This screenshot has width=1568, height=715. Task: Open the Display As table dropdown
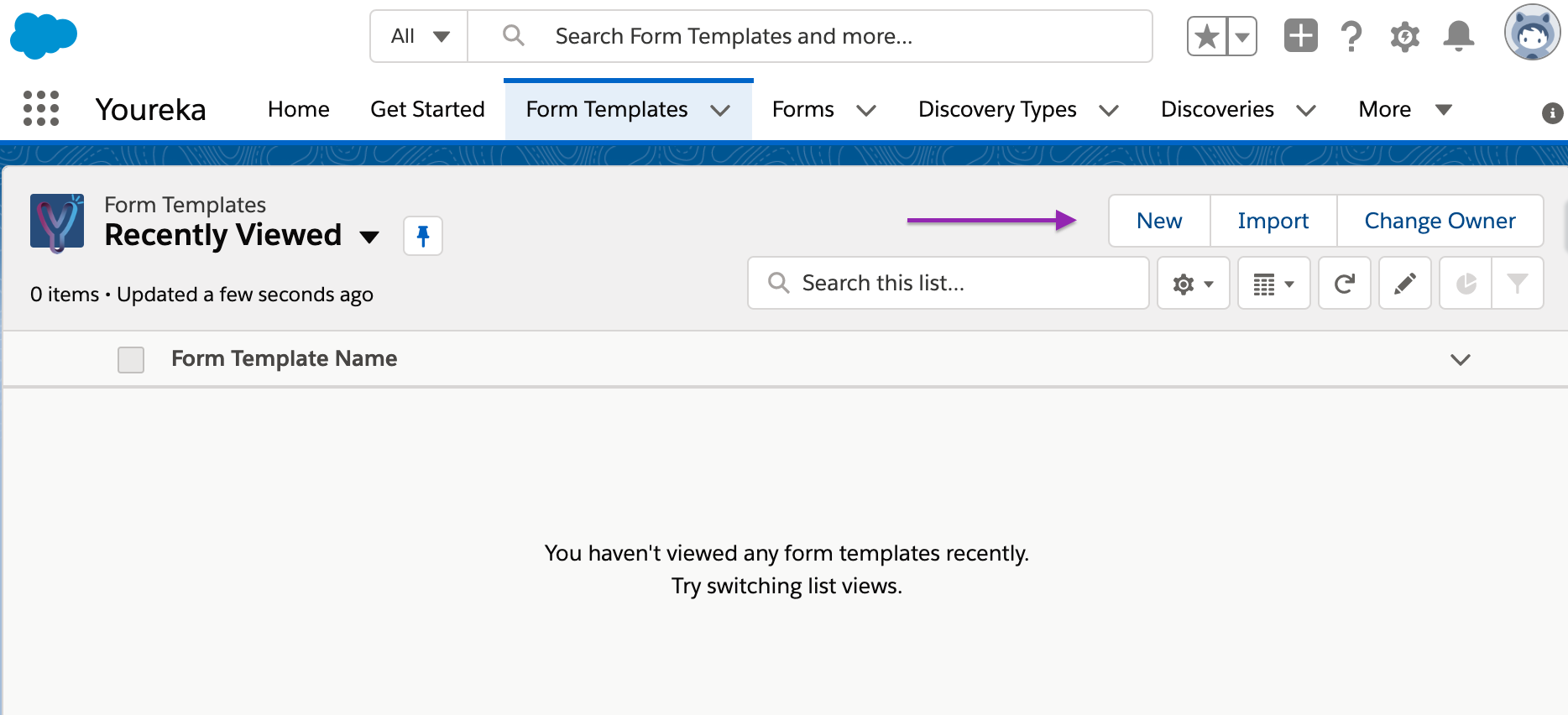pos(1273,284)
